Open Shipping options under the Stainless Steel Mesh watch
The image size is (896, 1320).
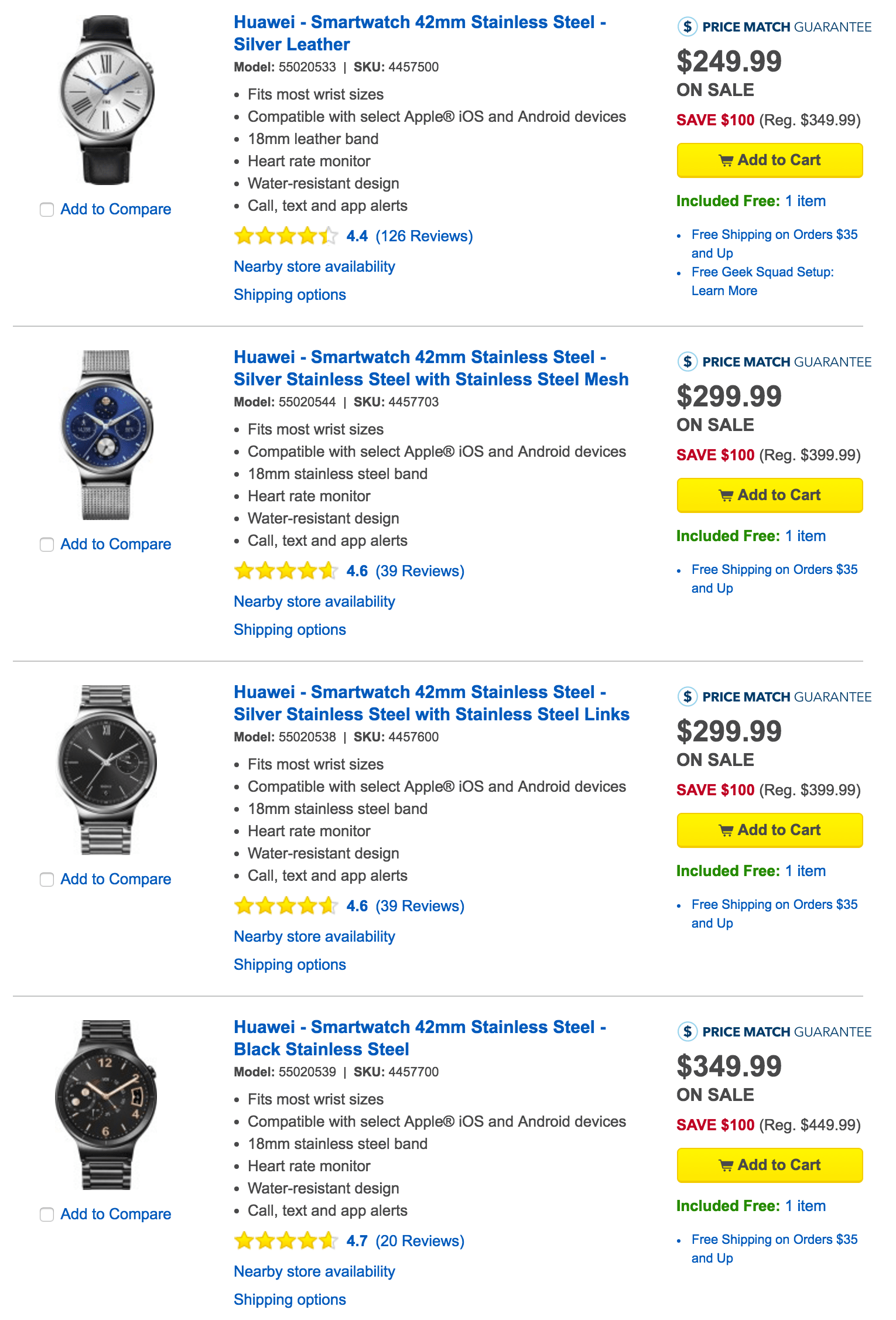(289, 629)
